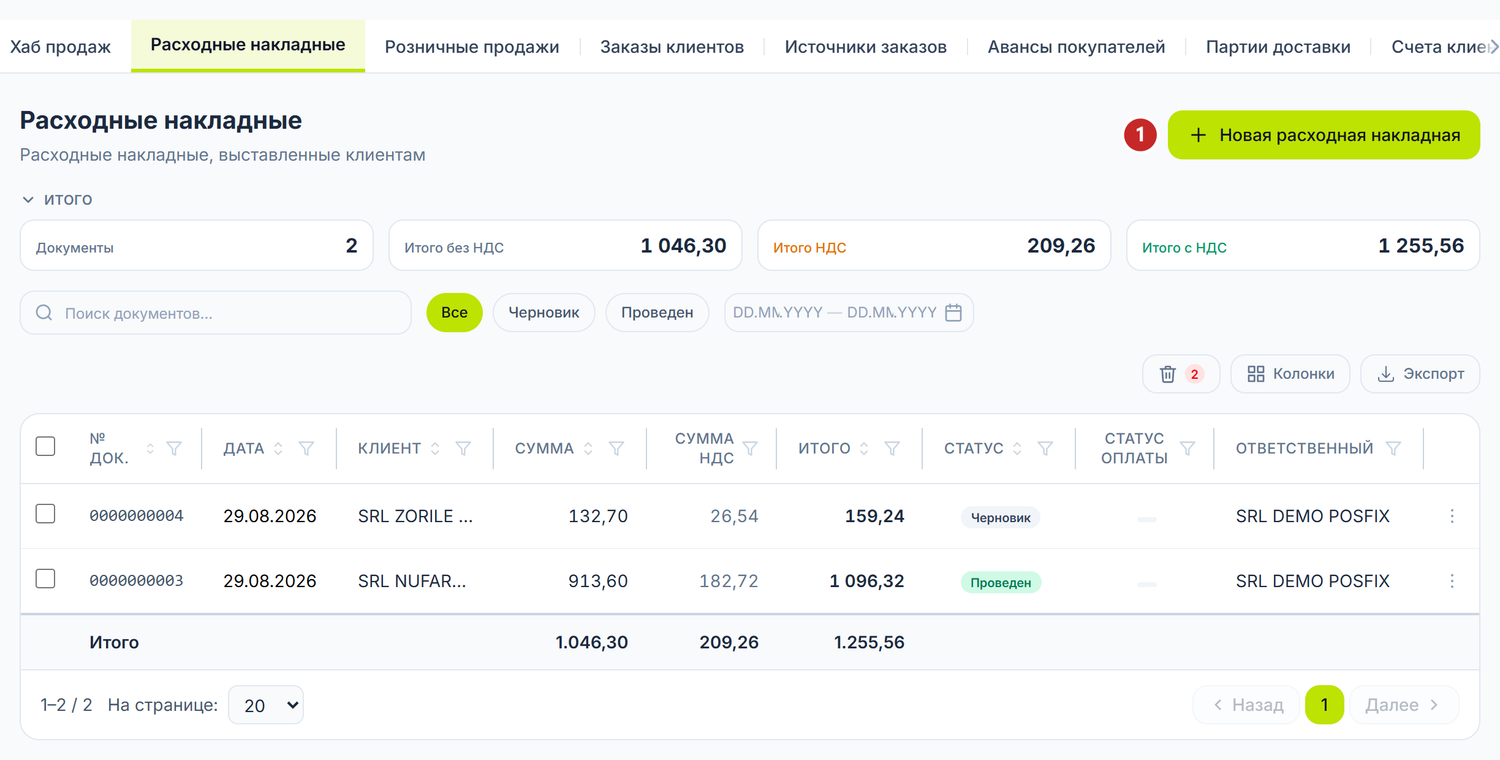Sort invoices by ДАТА
1500x760 pixels.
(279, 449)
